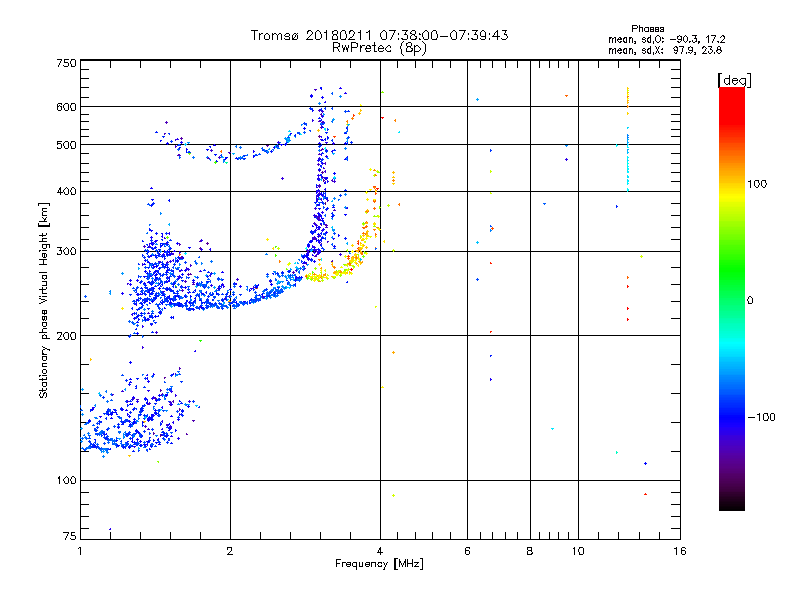Click the Stationary phase Virtual Height axis title
Viewport: 800px width, 600px height.
pos(44,300)
